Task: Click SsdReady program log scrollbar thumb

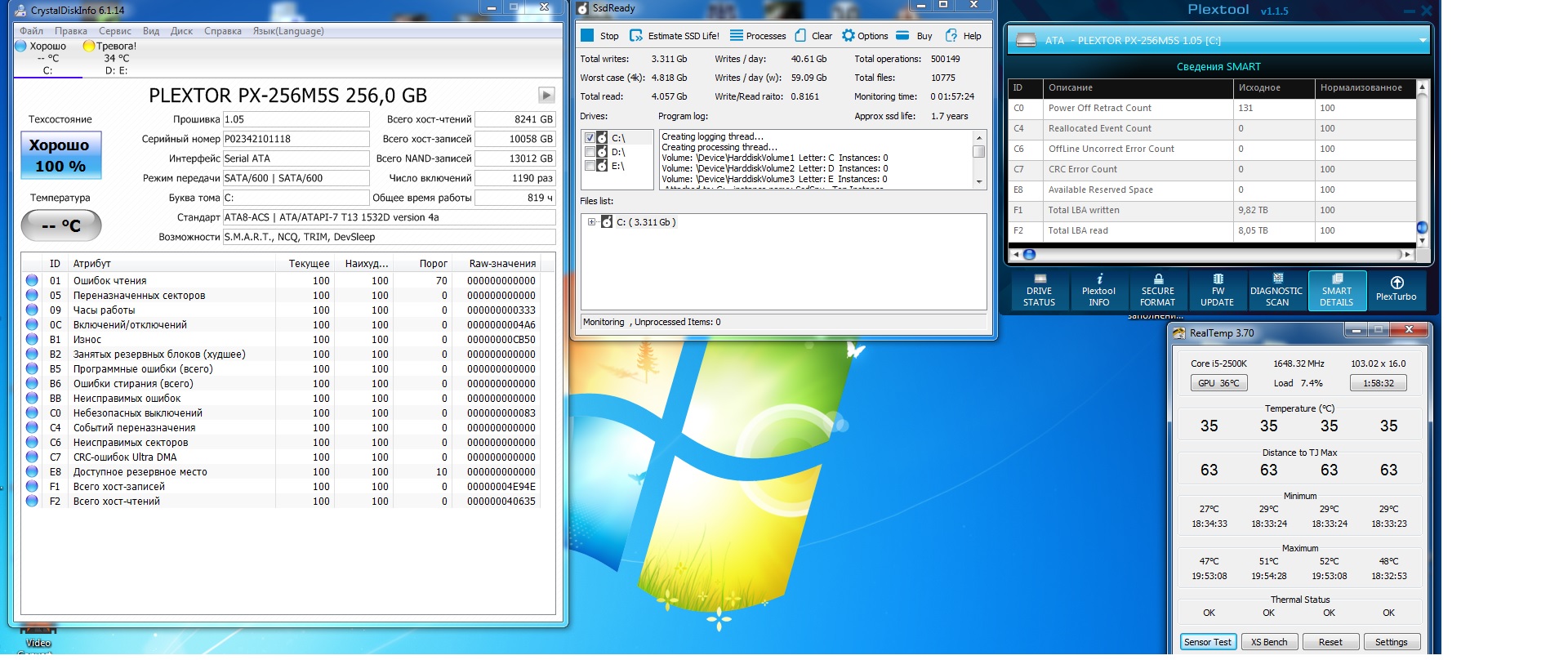Action: click(979, 151)
